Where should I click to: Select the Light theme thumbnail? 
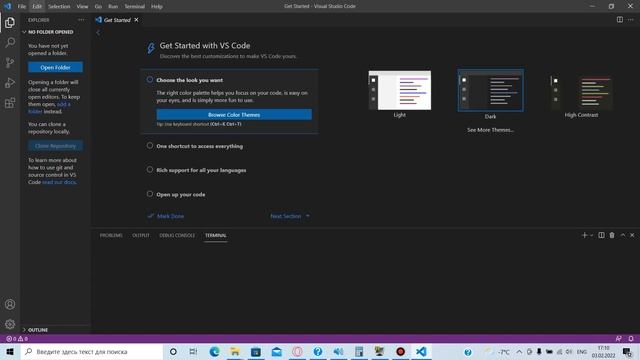point(400,90)
